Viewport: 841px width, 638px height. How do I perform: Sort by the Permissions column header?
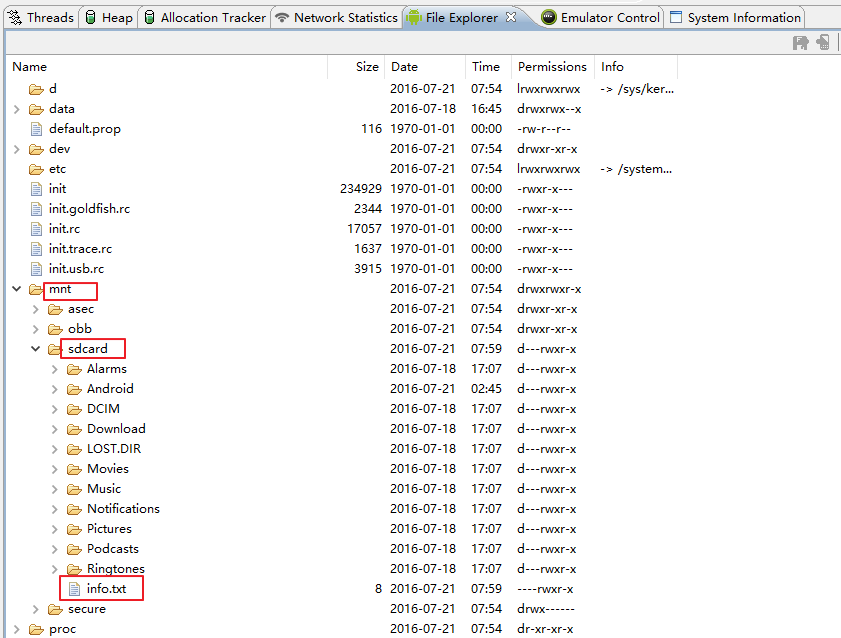(552, 67)
